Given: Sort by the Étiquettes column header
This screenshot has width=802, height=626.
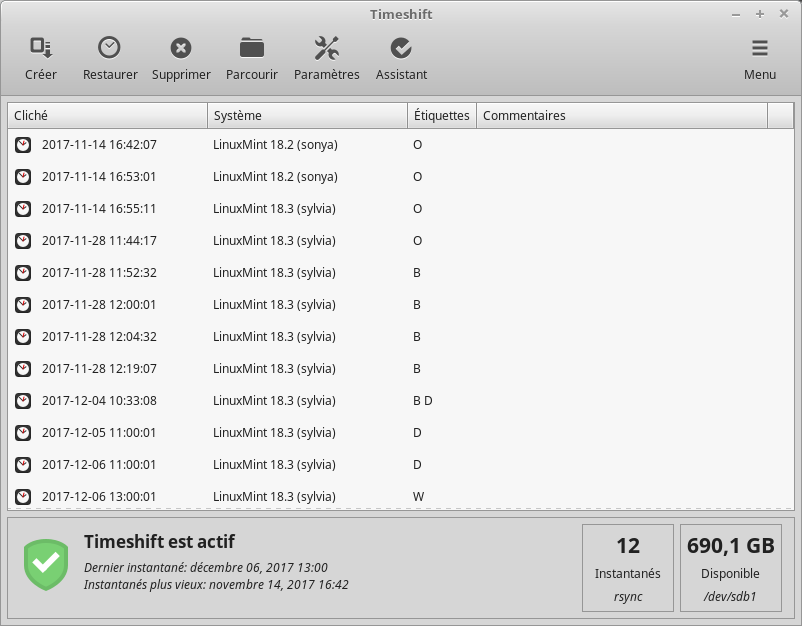Looking at the screenshot, I should tap(442, 116).
